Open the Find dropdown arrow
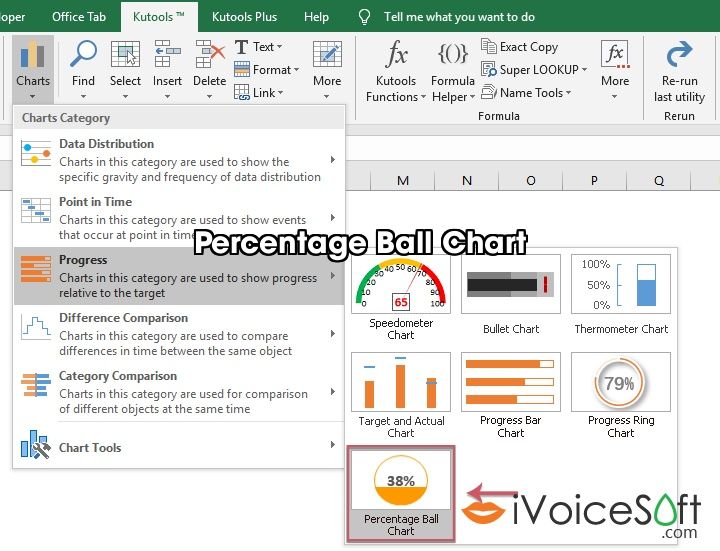Screen dimensions: 720x551 pos(83,96)
